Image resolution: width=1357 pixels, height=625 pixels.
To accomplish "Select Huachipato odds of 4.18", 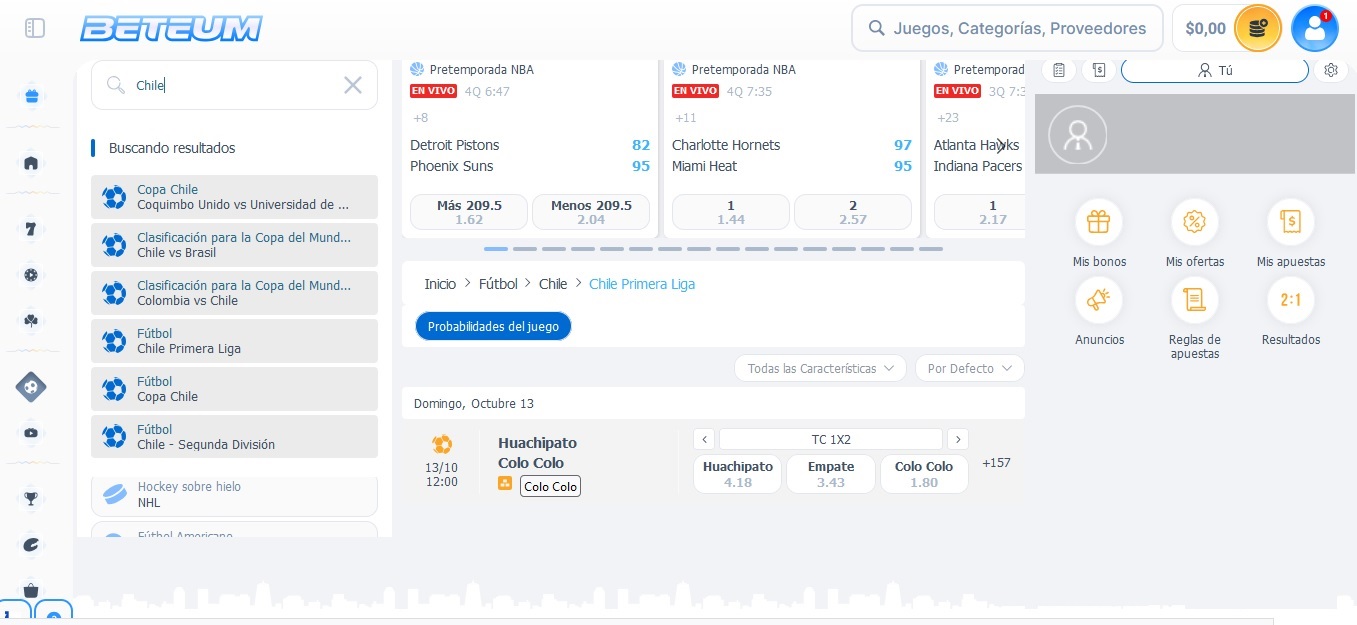I will [x=737, y=473].
